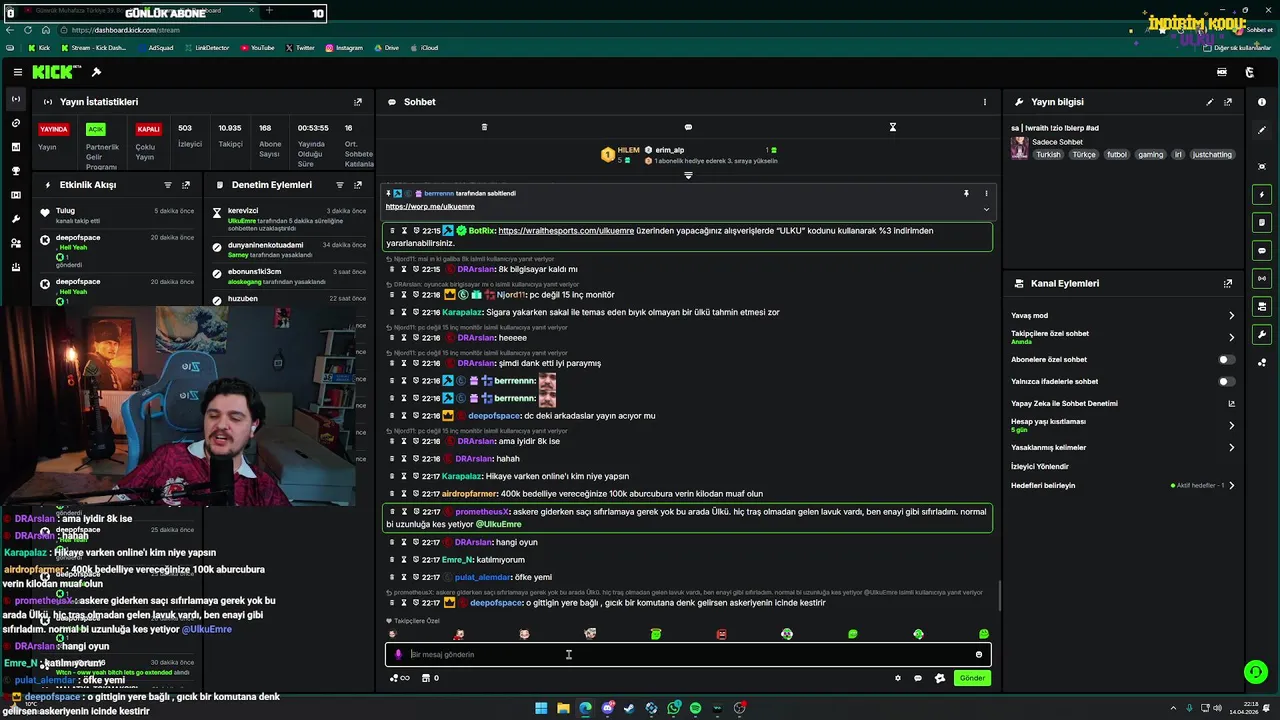
Task: Unpin the pinned chat message
Action: [966, 193]
